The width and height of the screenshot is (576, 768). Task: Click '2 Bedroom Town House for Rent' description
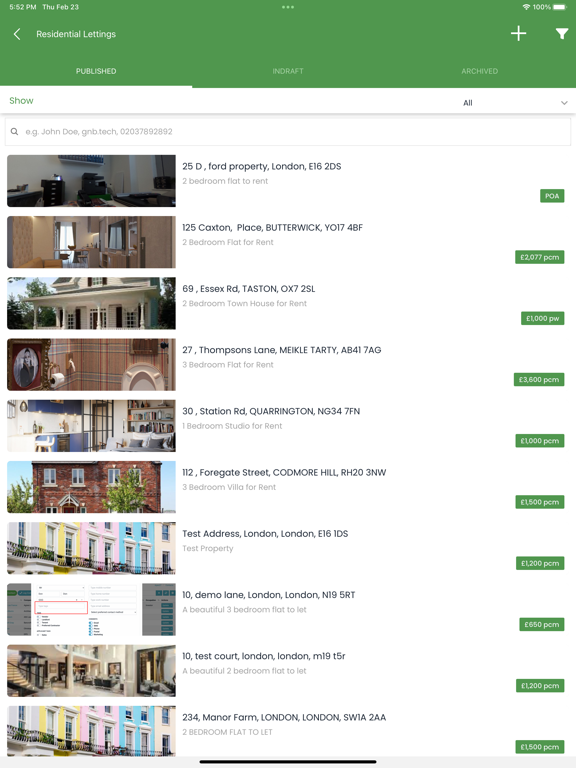[244, 304]
